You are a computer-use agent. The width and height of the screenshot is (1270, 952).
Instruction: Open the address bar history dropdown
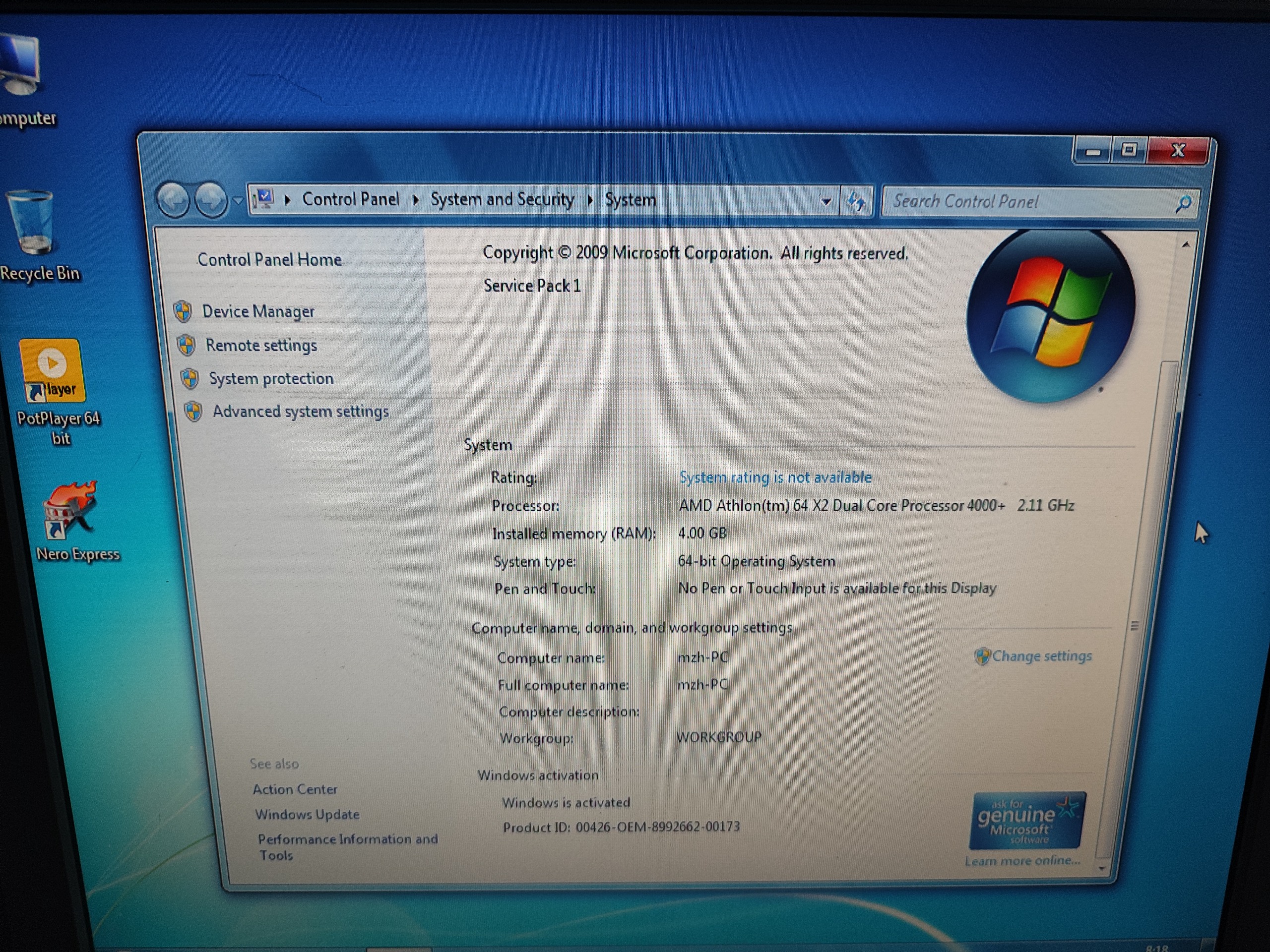coord(826,201)
